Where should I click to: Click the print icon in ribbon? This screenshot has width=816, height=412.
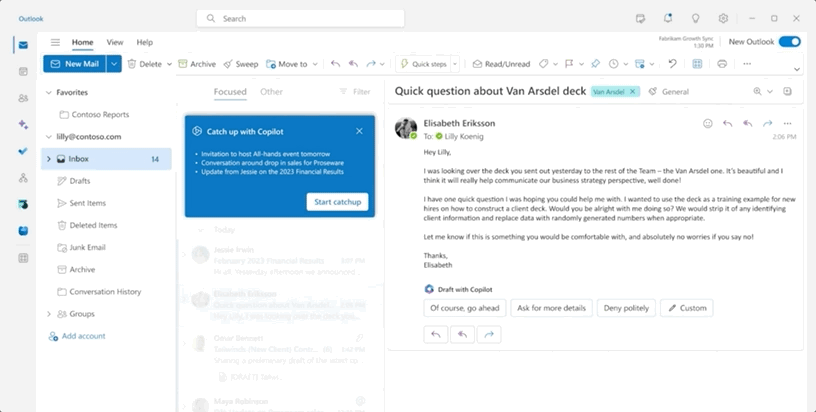pos(722,64)
